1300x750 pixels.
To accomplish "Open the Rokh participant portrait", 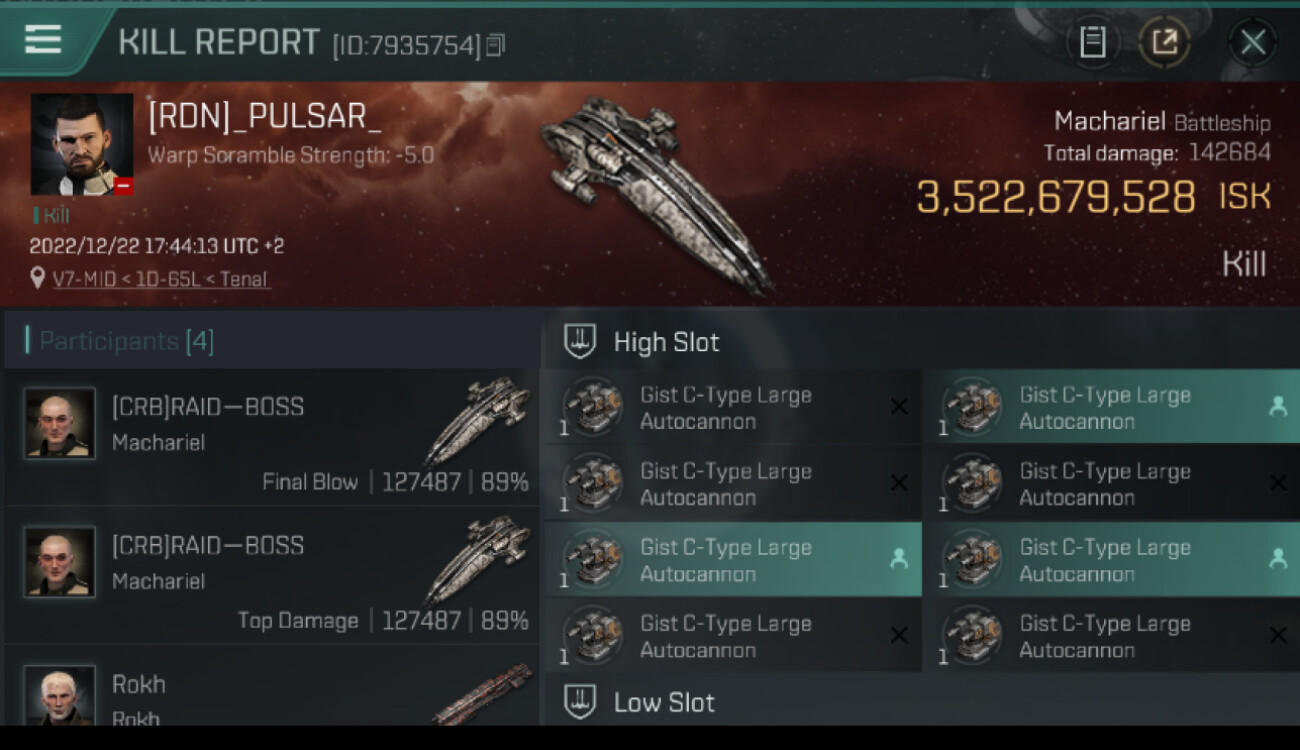I will tap(60, 695).
